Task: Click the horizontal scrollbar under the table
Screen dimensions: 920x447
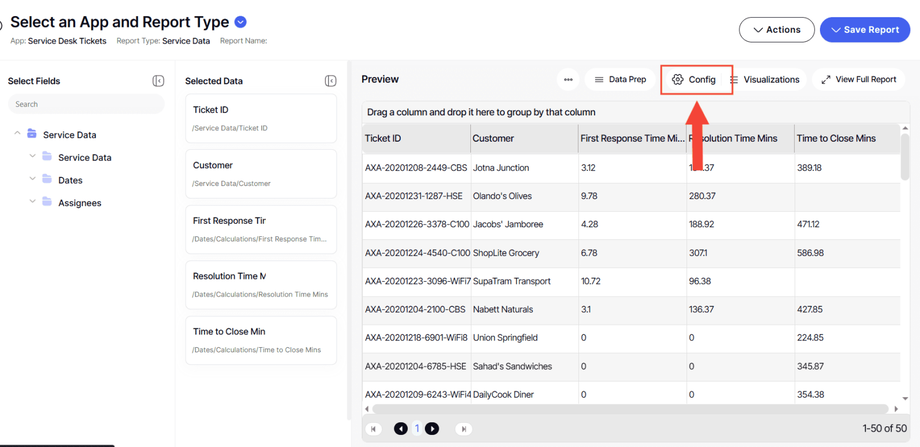Action: coord(630,409)
